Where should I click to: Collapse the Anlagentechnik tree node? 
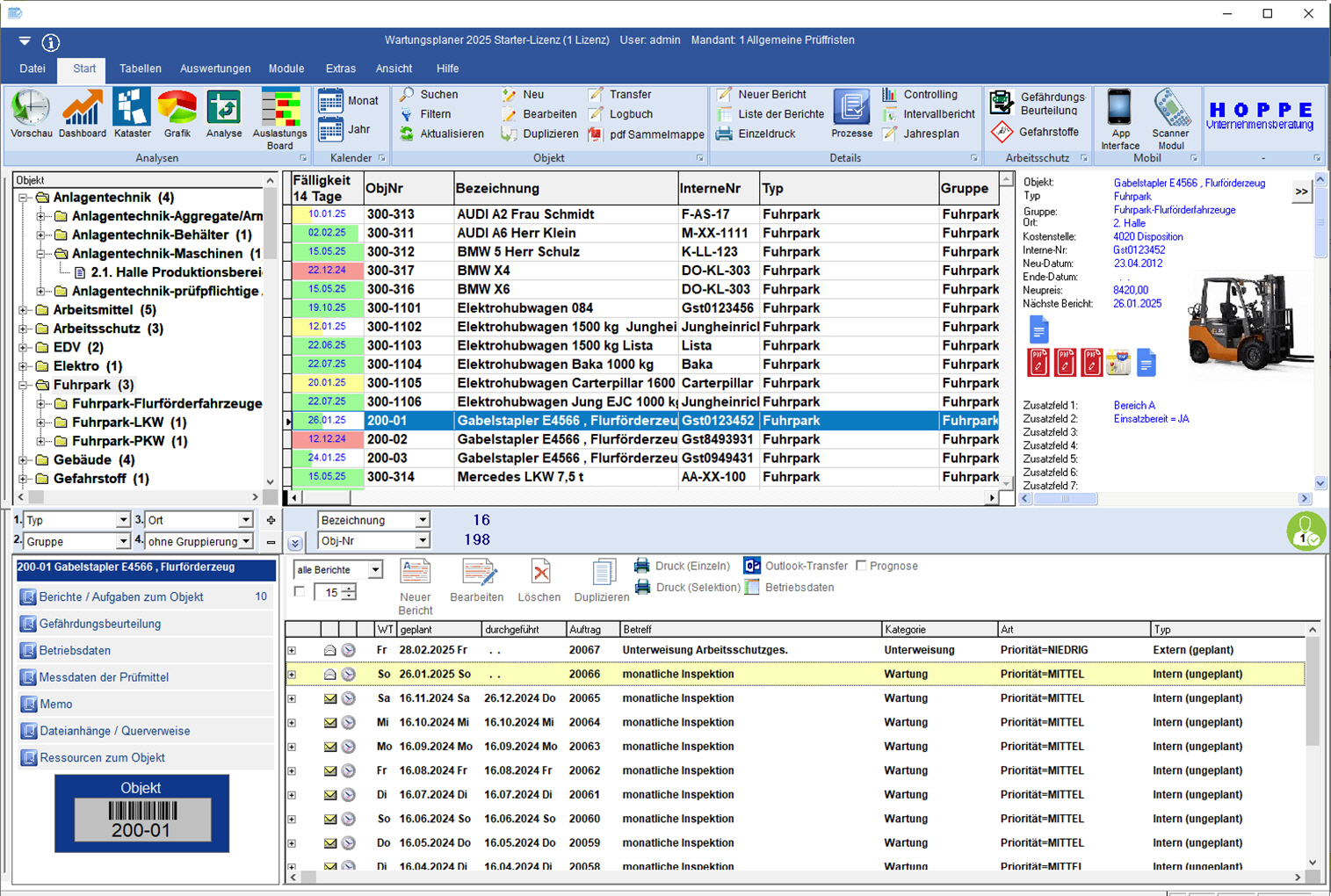point(24,198)
